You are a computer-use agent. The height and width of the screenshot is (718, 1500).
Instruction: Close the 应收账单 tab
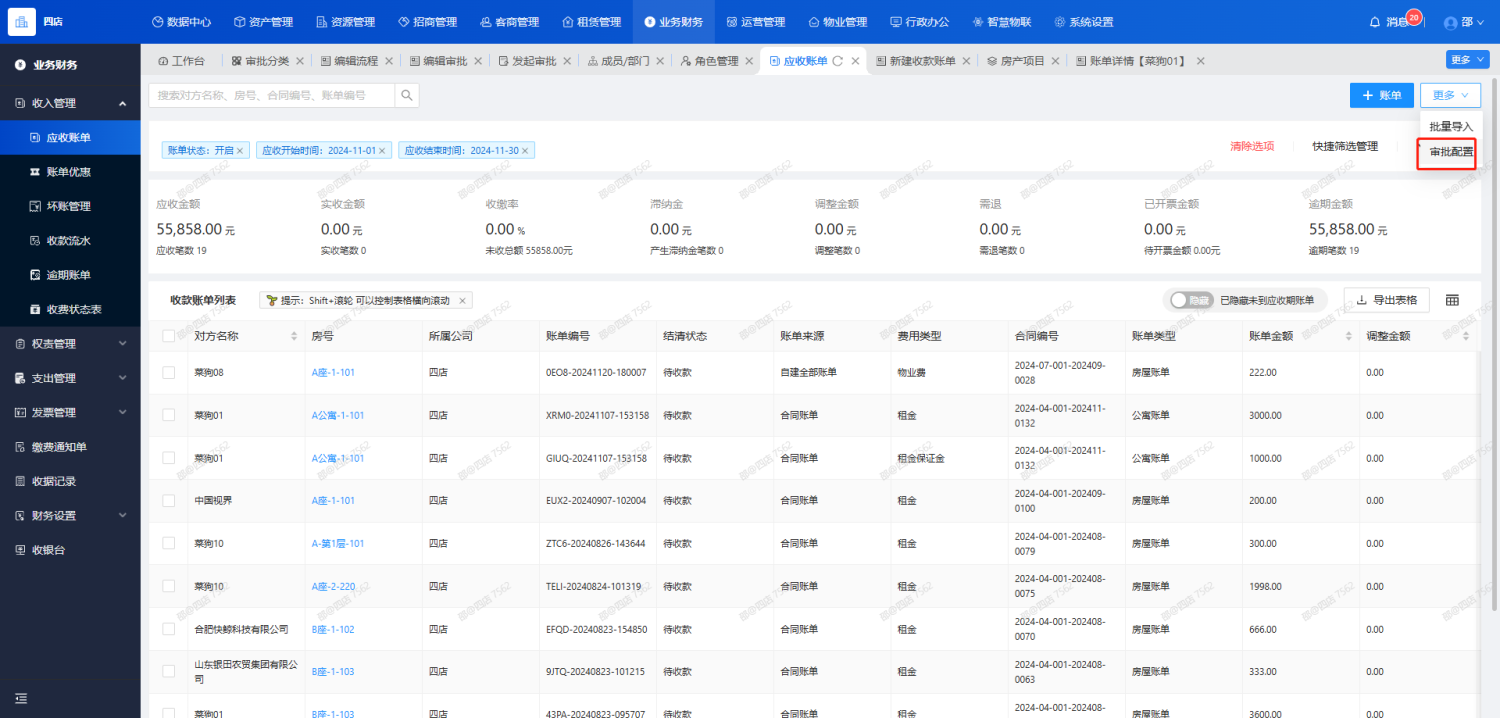(855, 61)
